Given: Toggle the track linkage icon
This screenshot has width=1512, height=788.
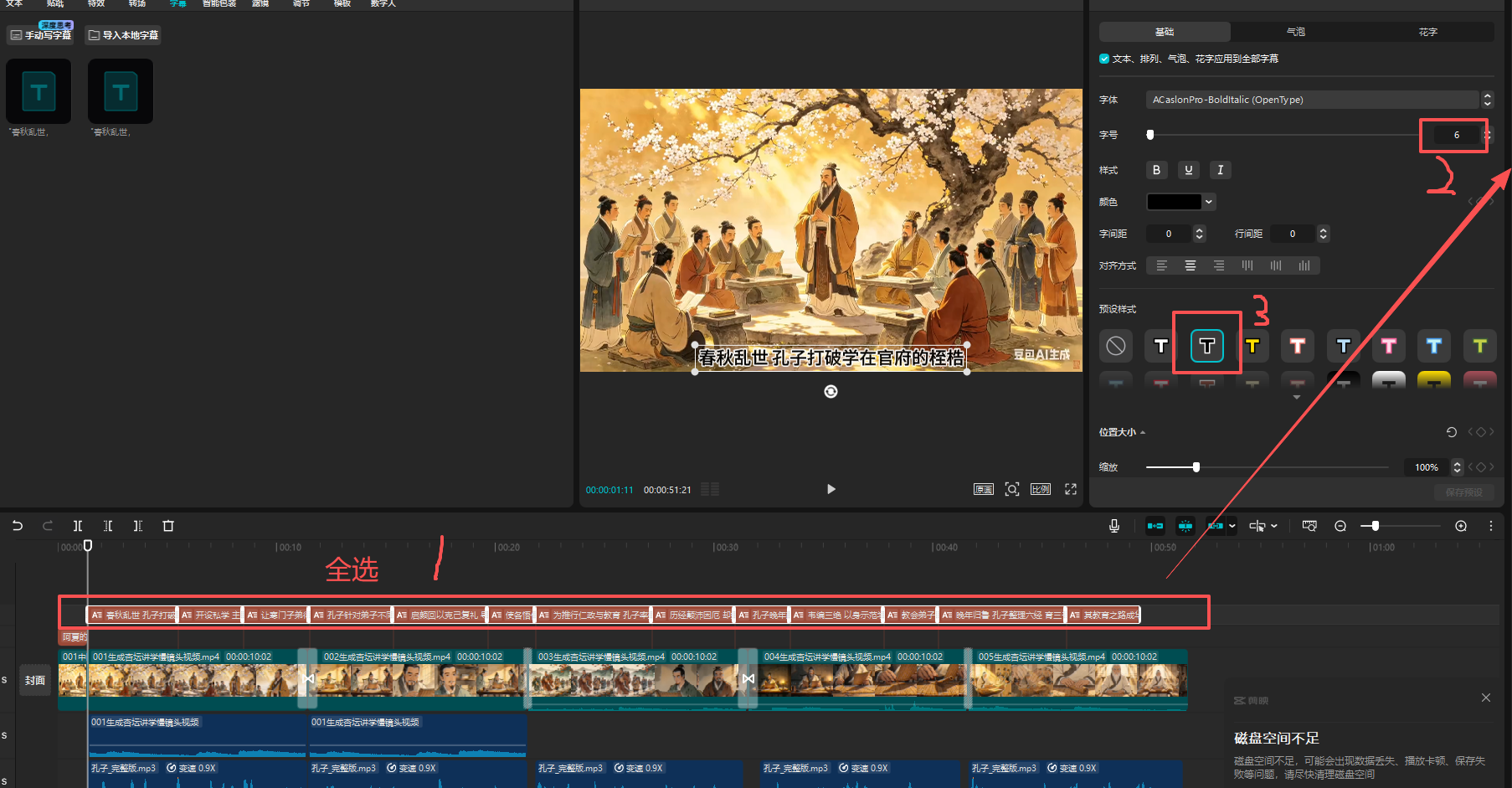Looking at the screenshot, I should coord(1216,526).
